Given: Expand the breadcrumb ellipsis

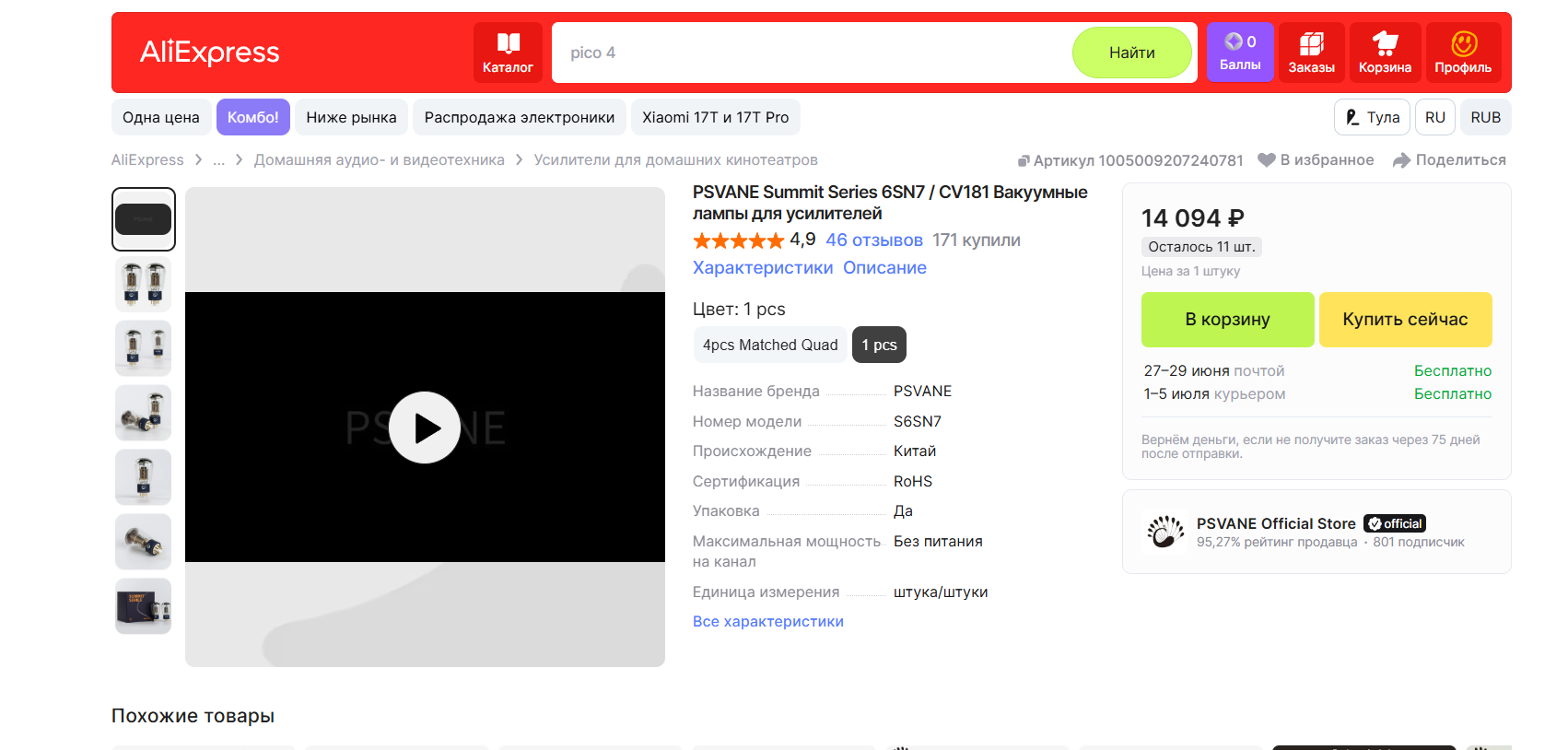Looking at the screenshot, I should [x=219, y=160].
